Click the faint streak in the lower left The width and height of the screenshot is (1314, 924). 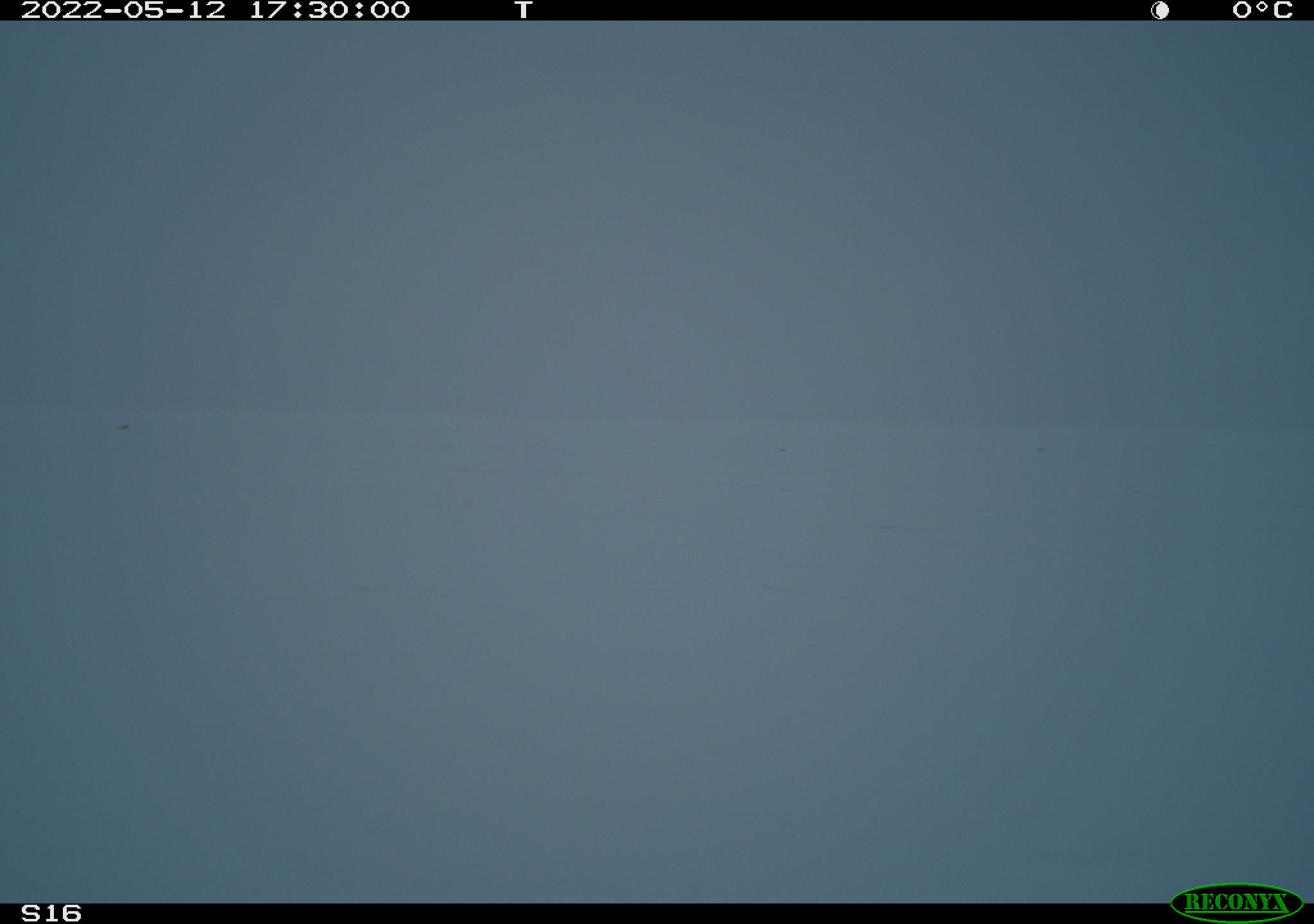(x=361, y=588)
